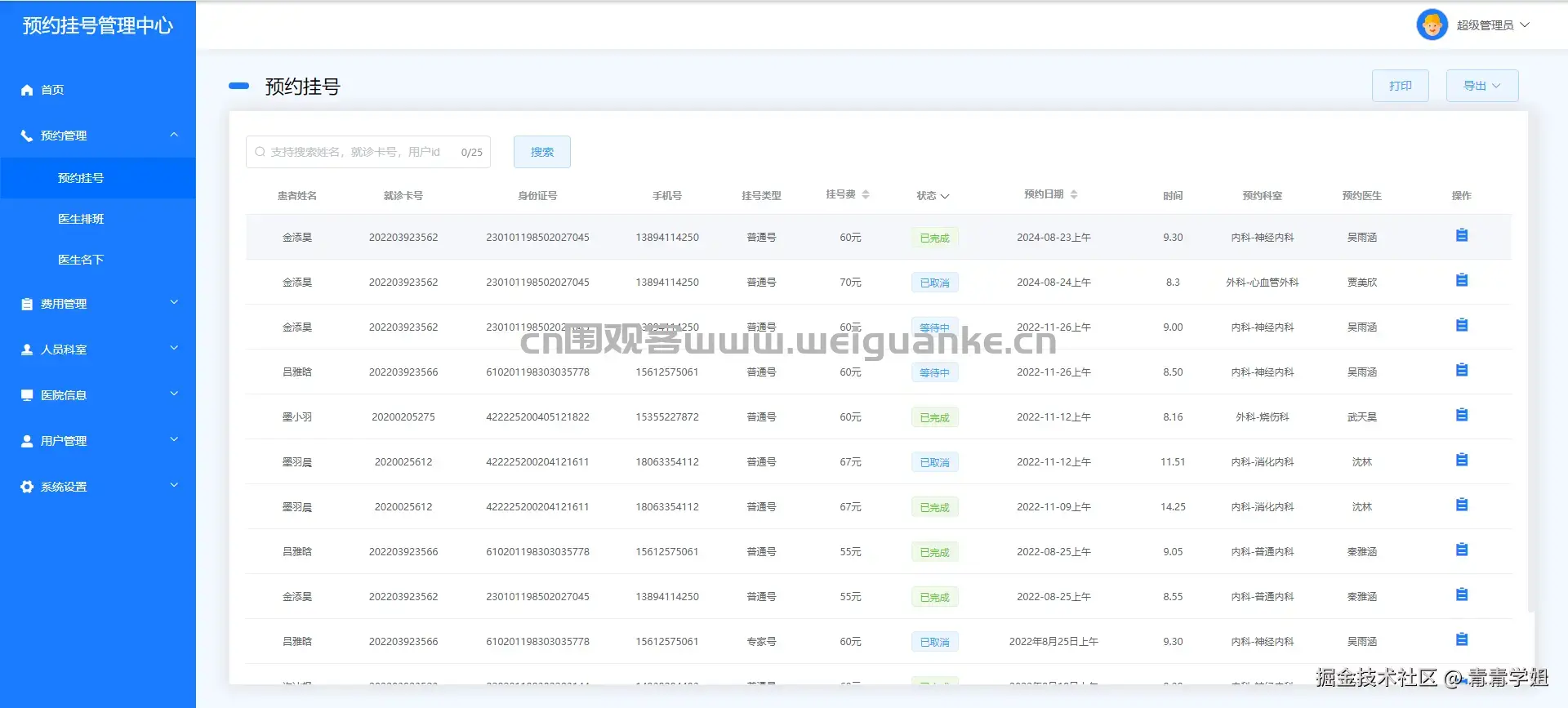Click the person icon beside 人员科室
1568x708 pixels.
click(27, 350)
